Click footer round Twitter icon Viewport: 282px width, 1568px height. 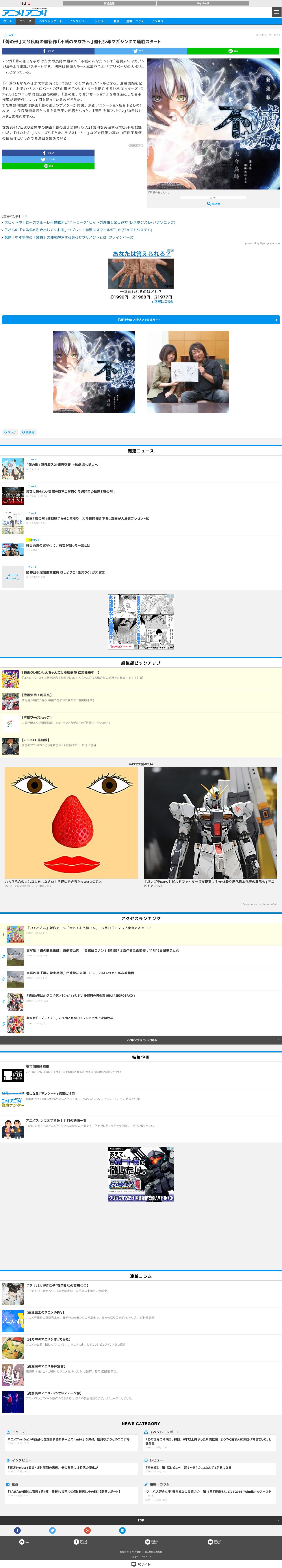[x=52, y=1530]
